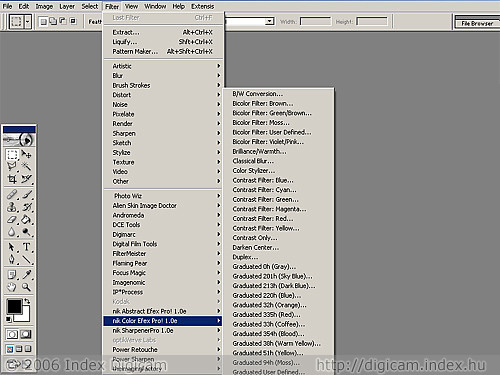
Task: Switch to Full Screen with Menu Bar
Action: 19,349
